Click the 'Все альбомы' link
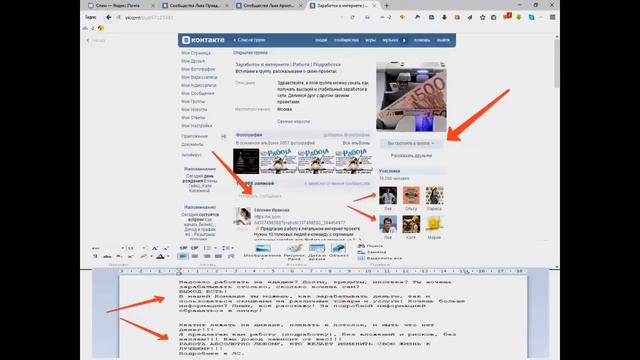 [x=356, y=143]
